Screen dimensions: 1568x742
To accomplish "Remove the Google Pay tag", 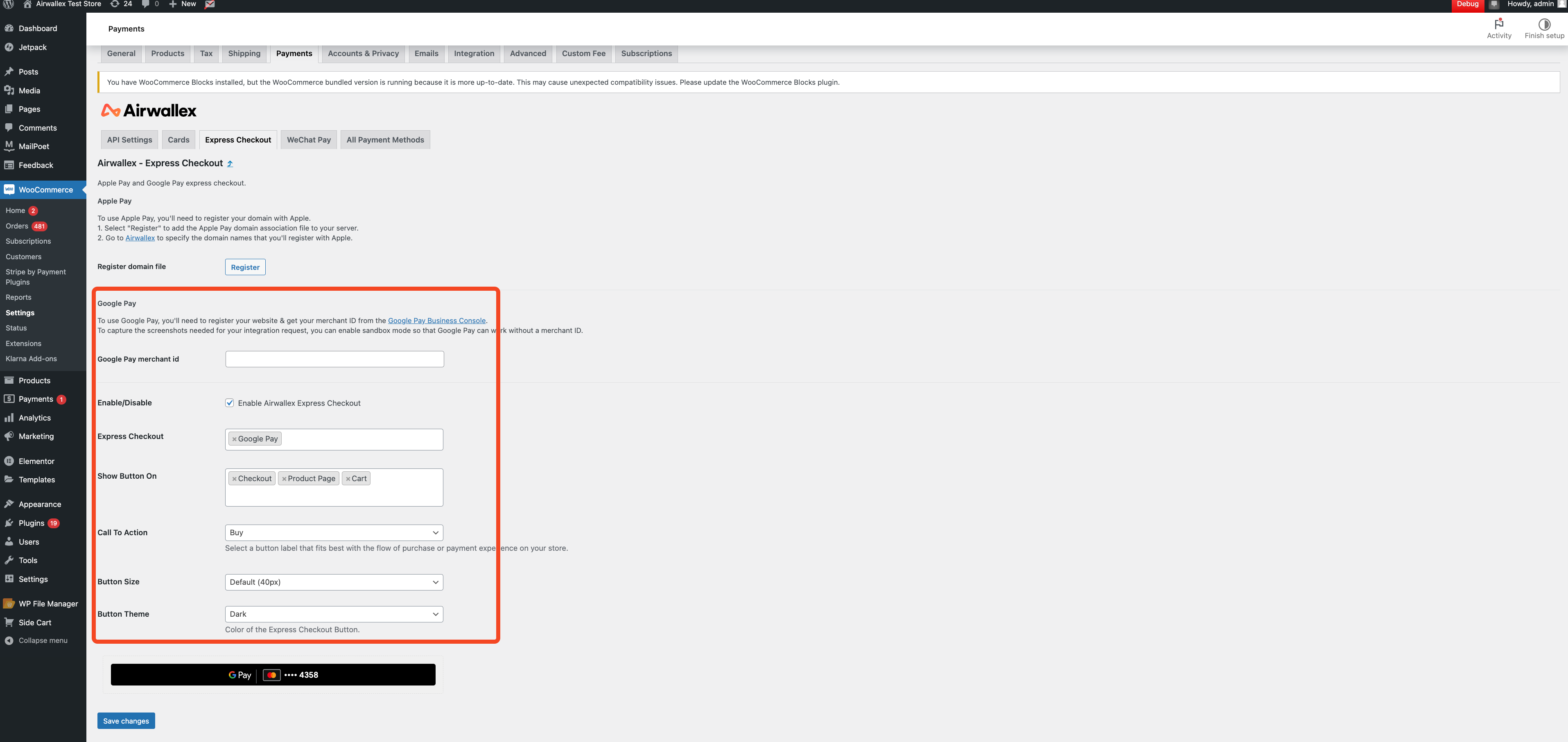I will coord(234,439).
